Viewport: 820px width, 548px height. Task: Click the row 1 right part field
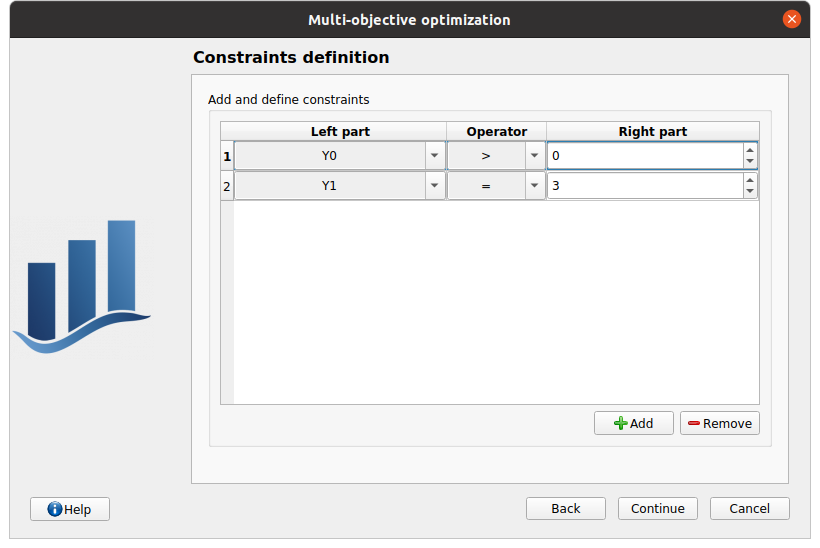[x=644, y=156]
